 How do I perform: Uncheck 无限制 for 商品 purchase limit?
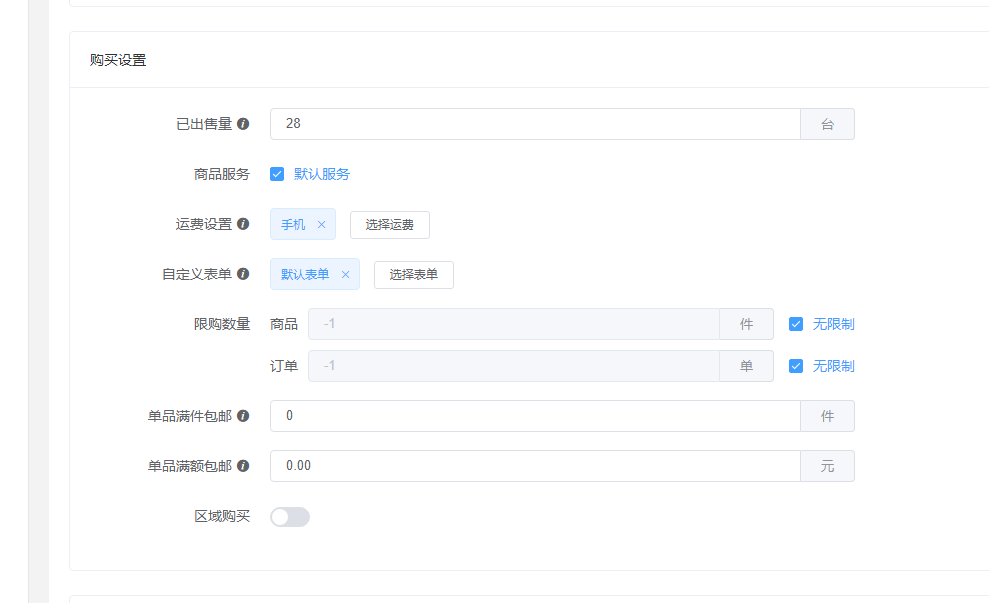click(796, 324)
